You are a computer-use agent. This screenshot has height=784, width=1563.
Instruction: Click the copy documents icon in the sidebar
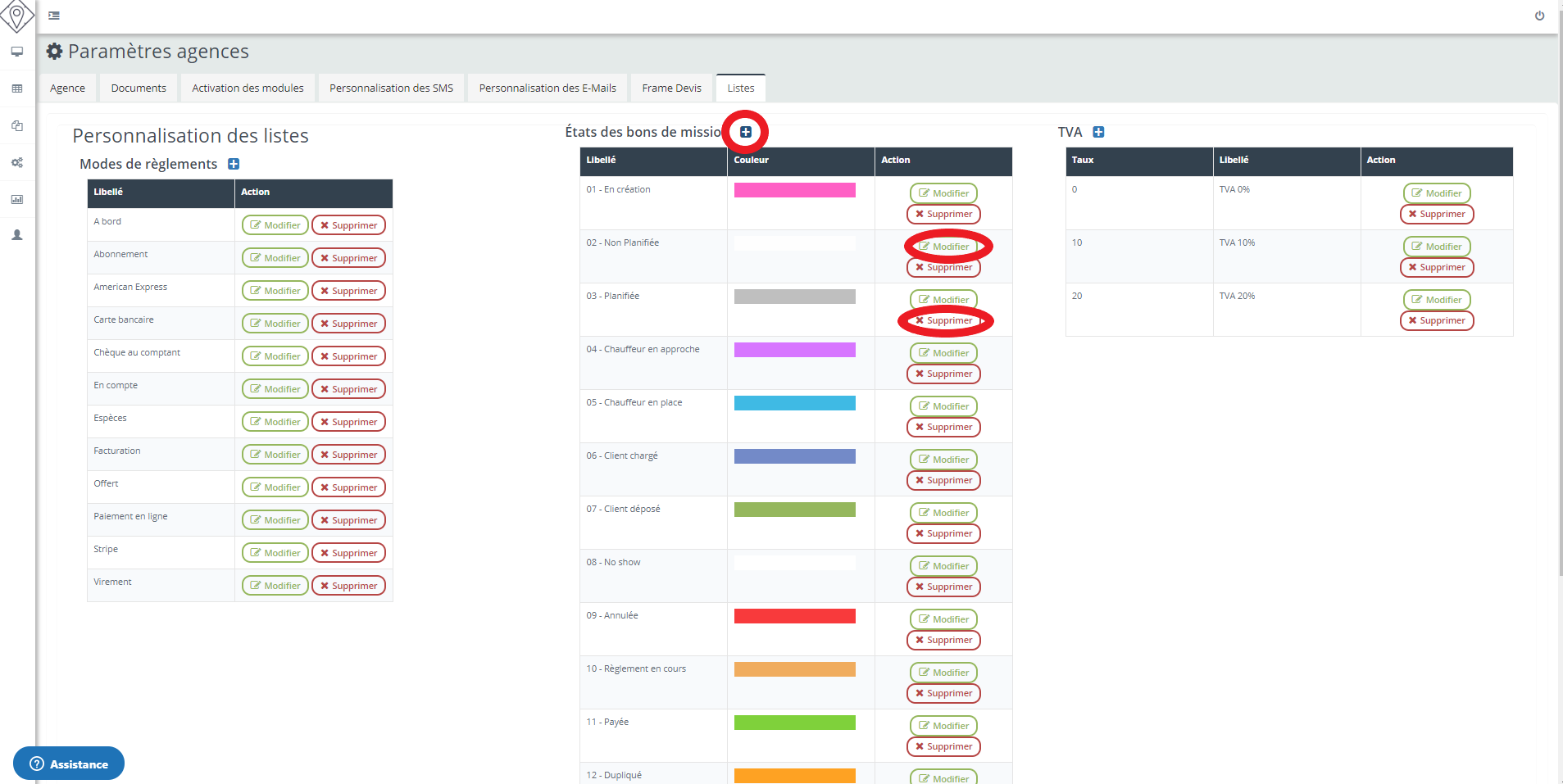click(17, 125)
